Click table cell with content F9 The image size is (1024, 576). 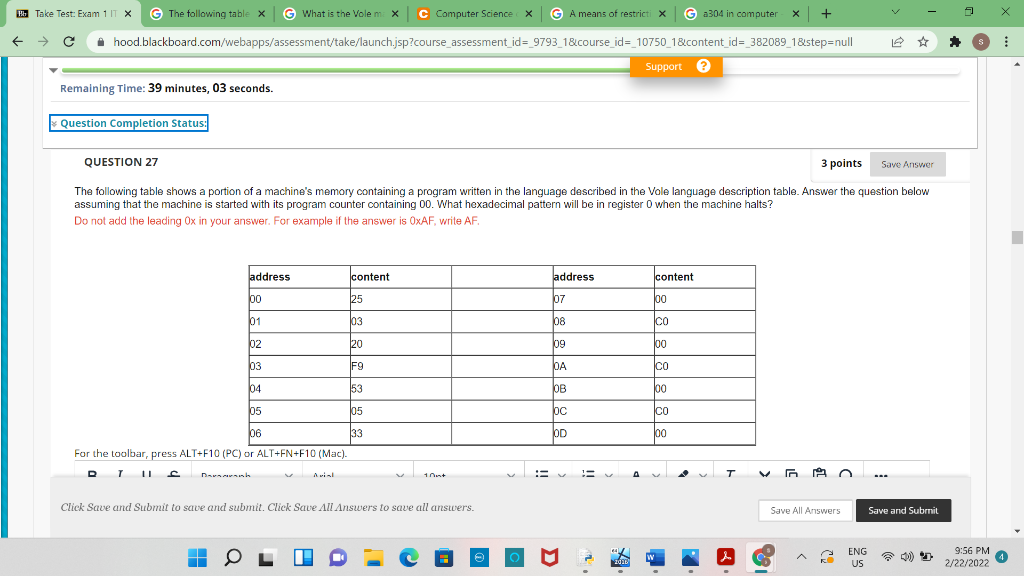400,366
